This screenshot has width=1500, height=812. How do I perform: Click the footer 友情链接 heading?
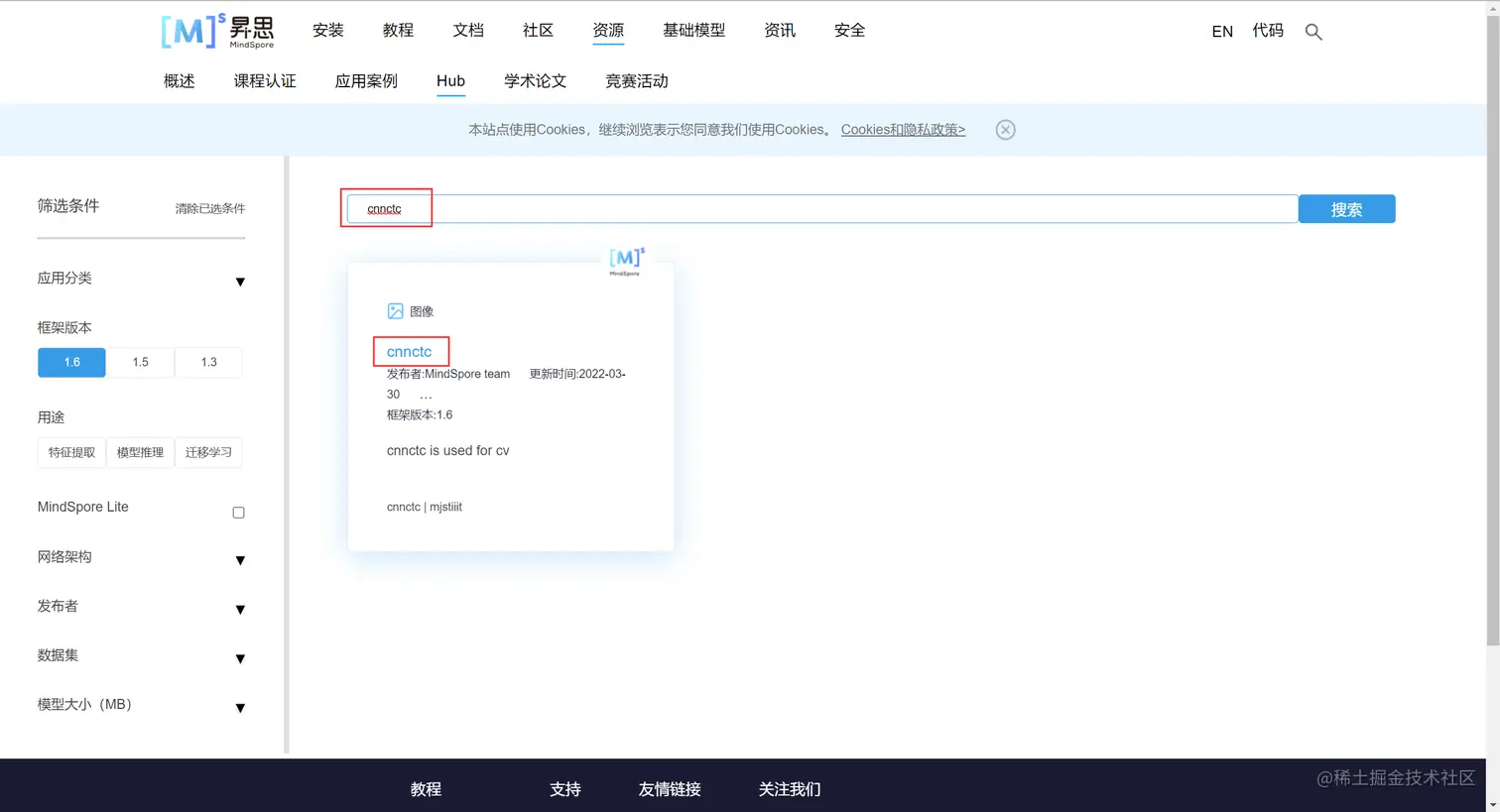click(670, 789)
